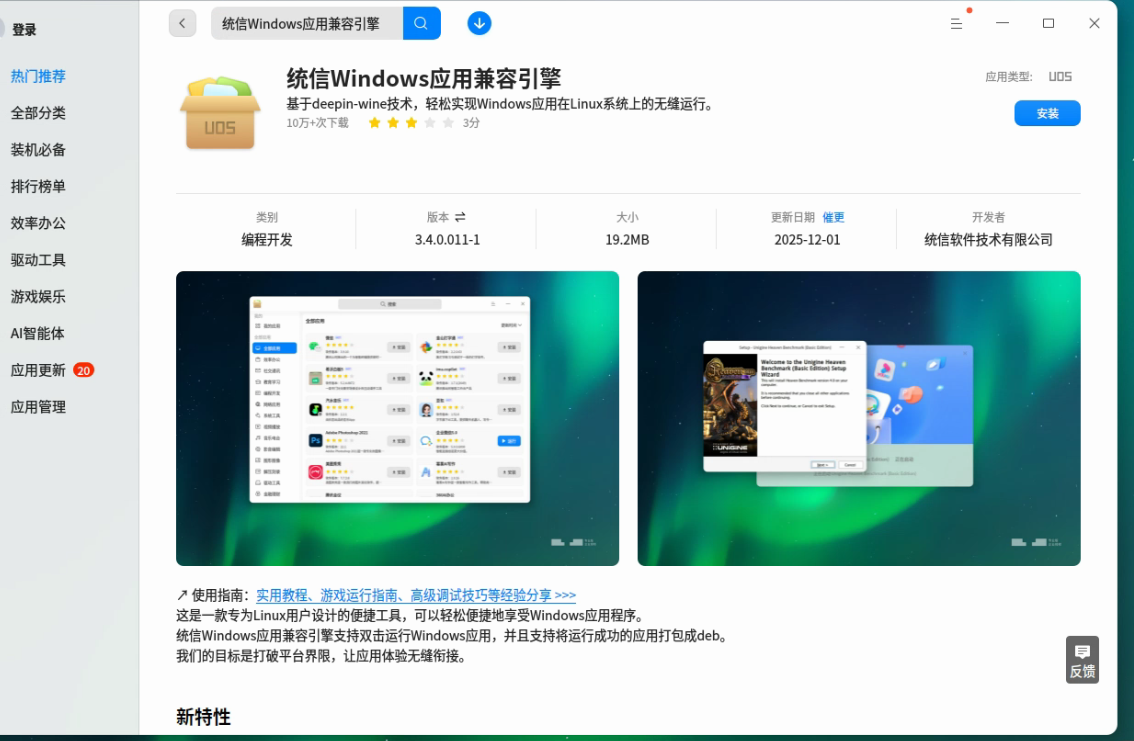
Task: Open the app list screenshot thumbnail
Action: (x=397, y=418)
